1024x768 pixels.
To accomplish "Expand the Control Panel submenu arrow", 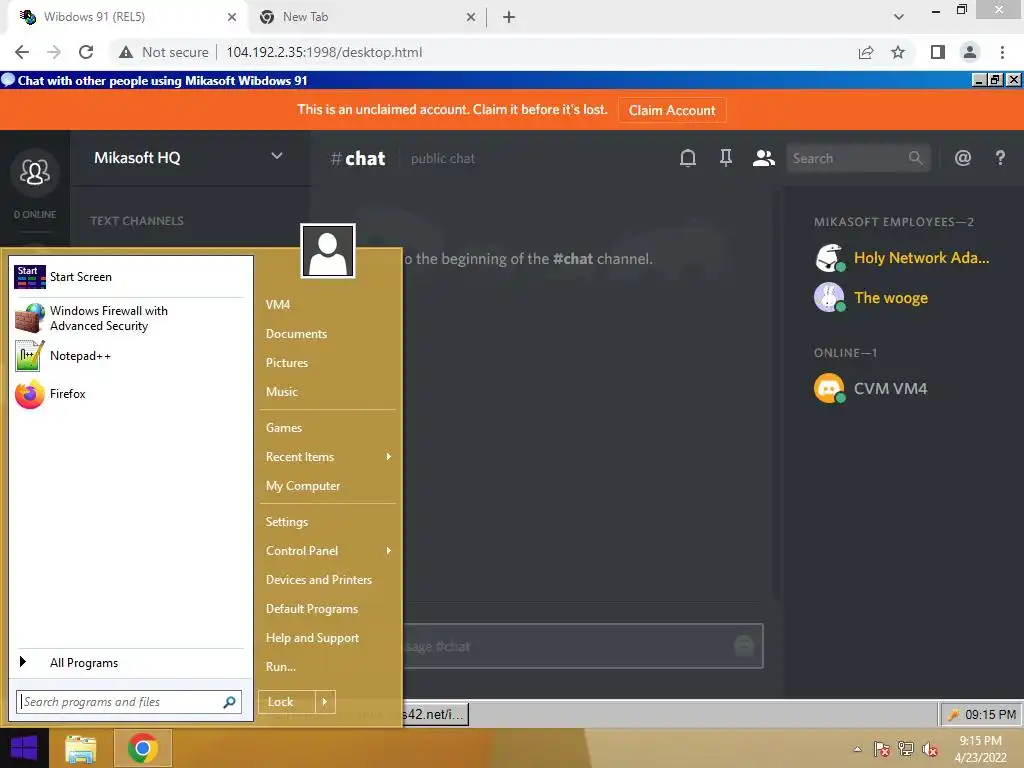I will pos(389,551).
